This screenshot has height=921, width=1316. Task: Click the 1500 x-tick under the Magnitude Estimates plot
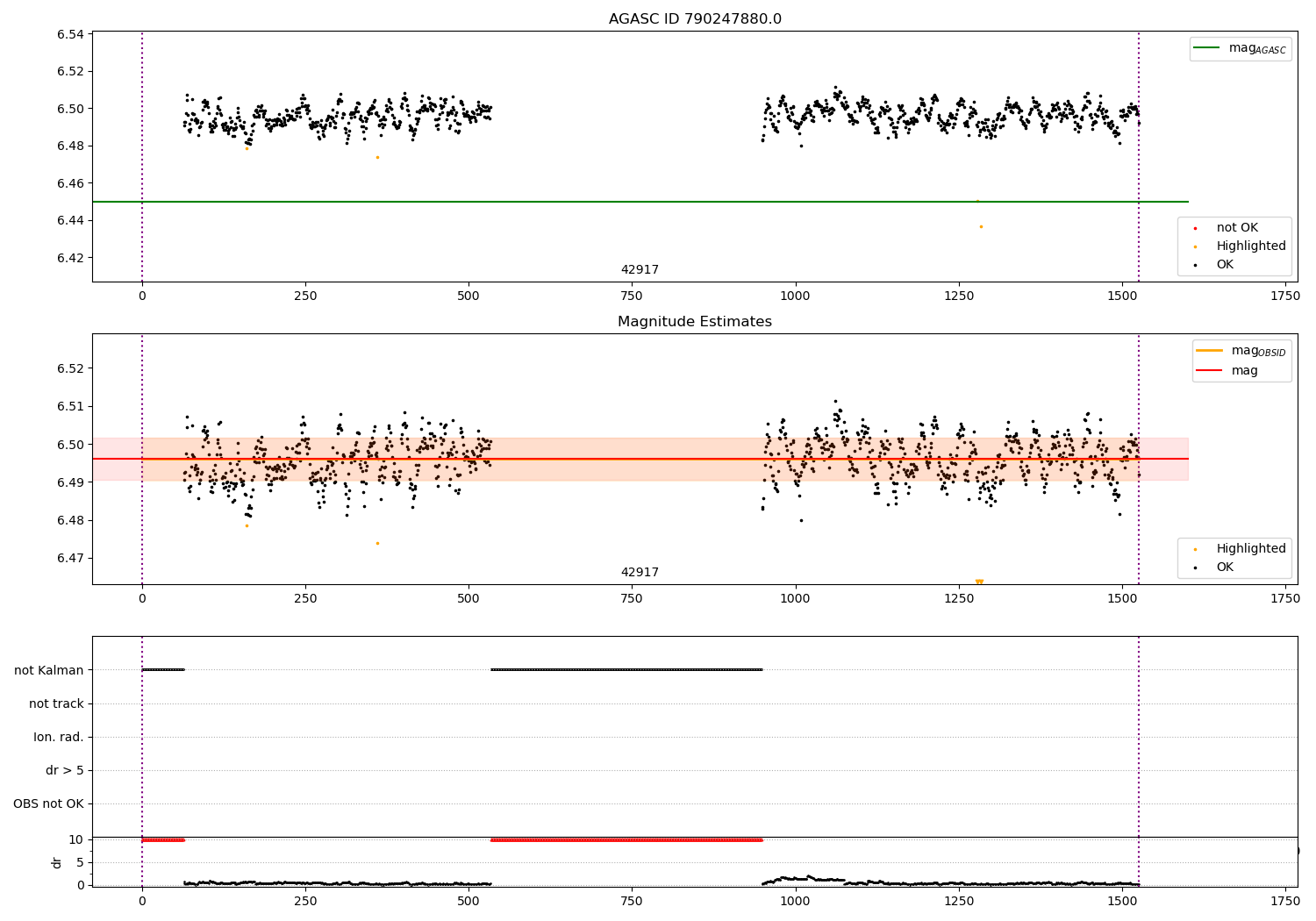coord(1121,599)
